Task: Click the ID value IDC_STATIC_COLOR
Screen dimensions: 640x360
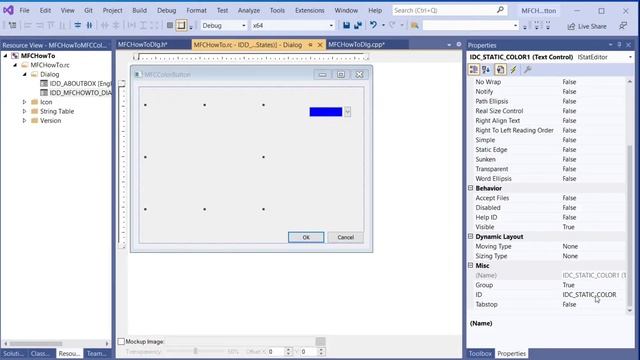Action: [x=589, y=295]
